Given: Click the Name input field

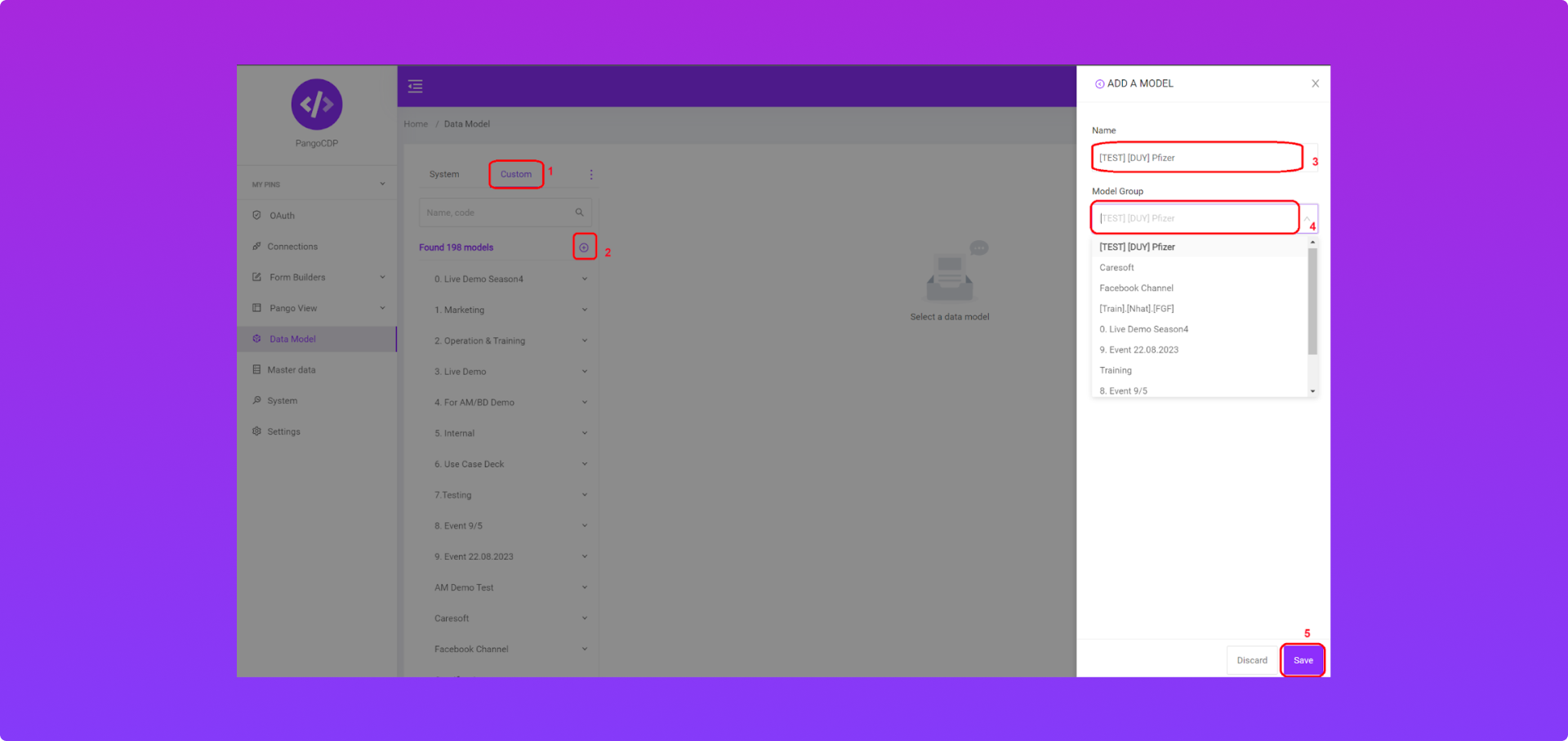Looking at the screenshot, I should [x=1196, y=158].
